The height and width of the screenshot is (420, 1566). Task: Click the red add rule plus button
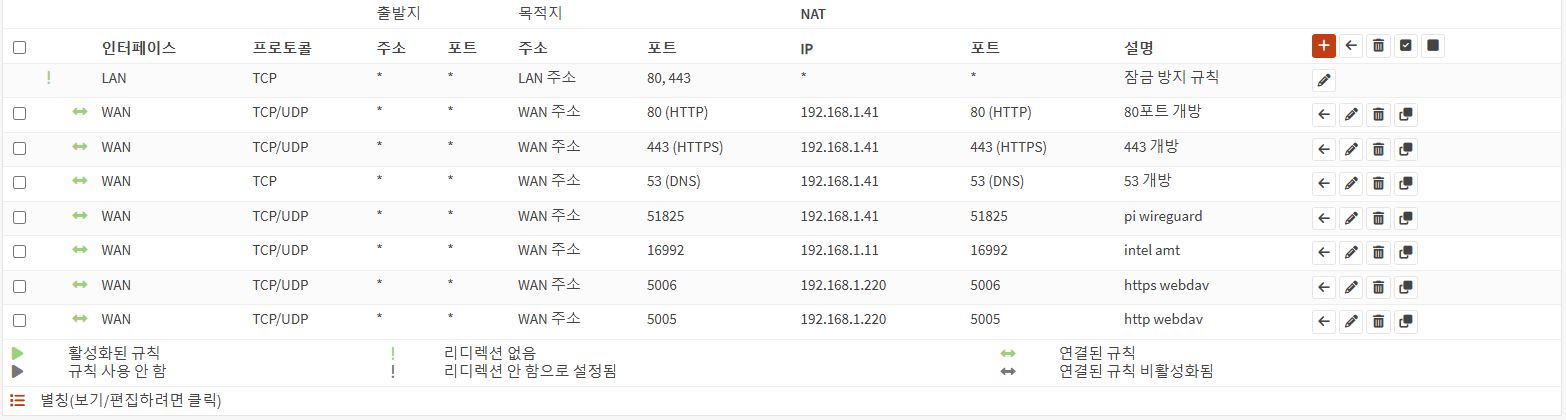click(1323, 46)
